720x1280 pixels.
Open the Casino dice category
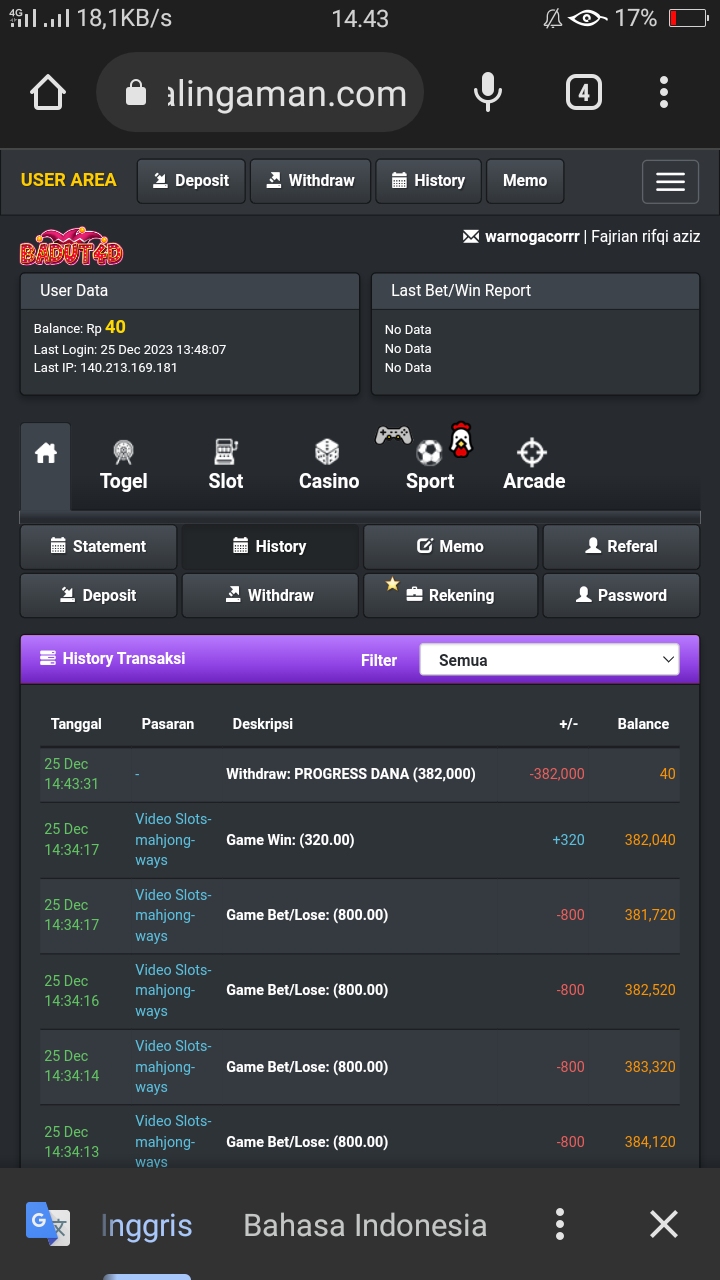328,466
